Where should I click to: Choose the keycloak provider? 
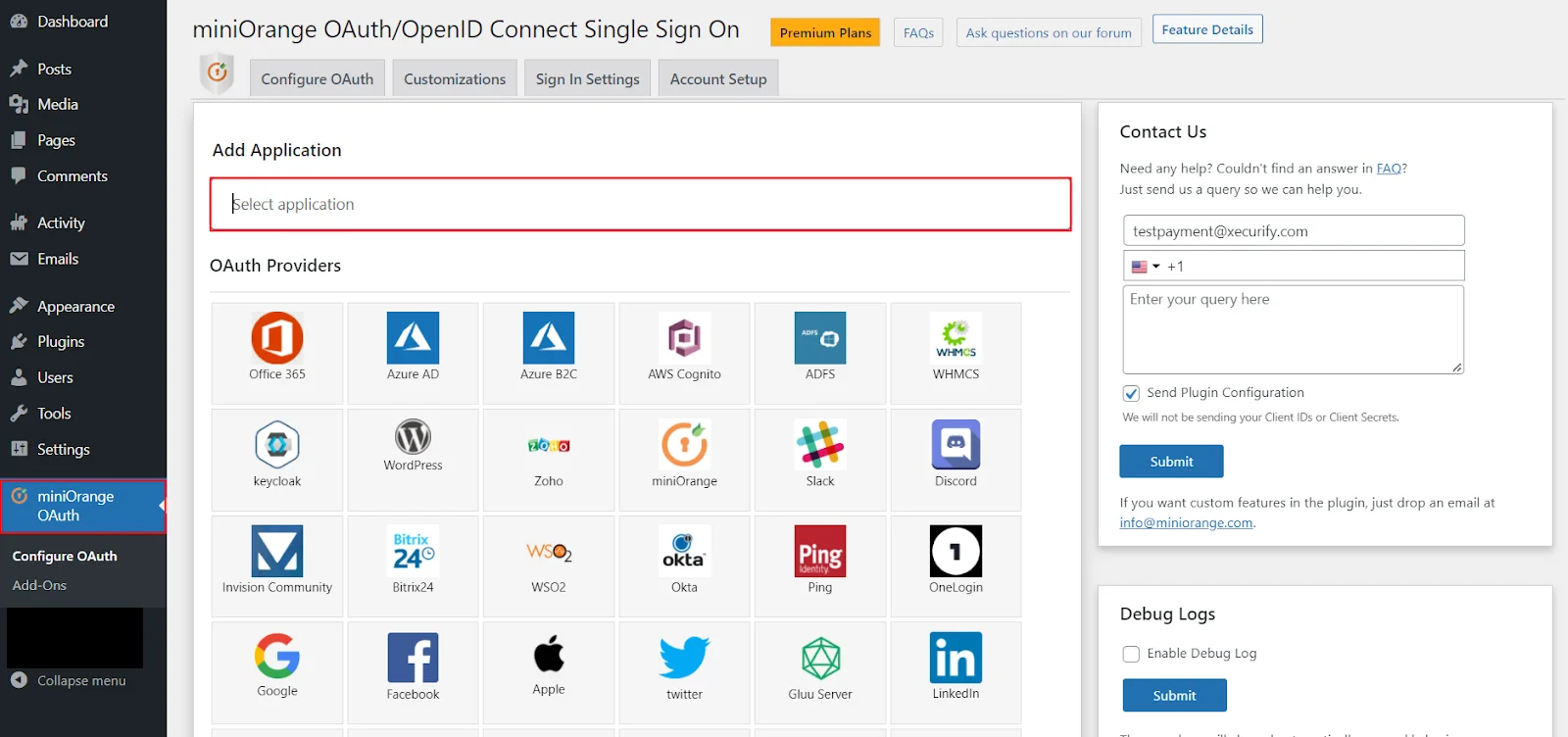277,445
